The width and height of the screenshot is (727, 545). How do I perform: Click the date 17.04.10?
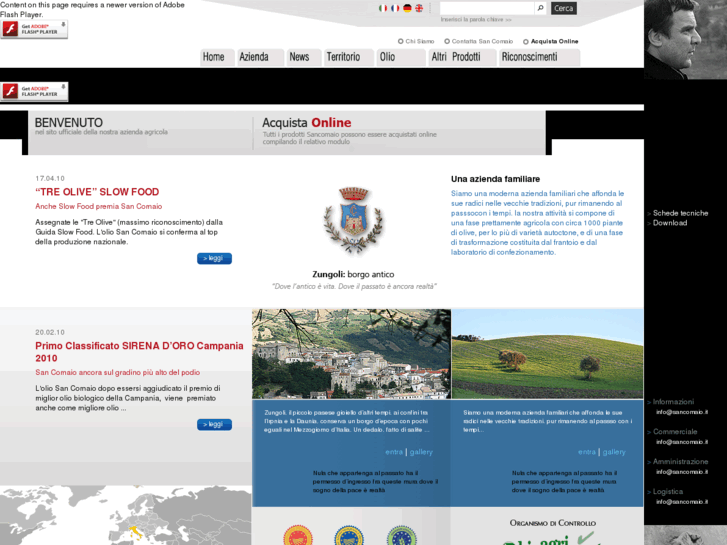click(50, 179)
